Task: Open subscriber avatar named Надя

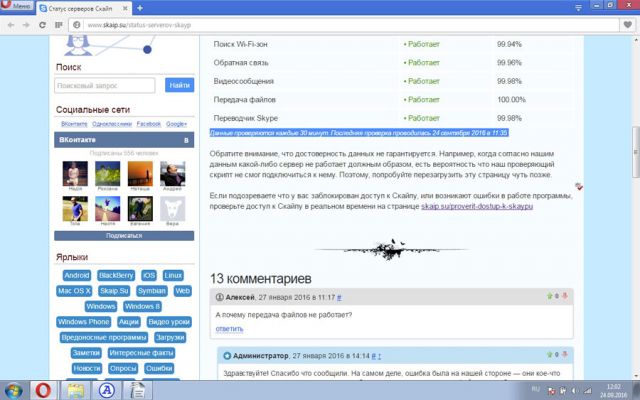Action: pyautogui.click(x=75, y=174)
